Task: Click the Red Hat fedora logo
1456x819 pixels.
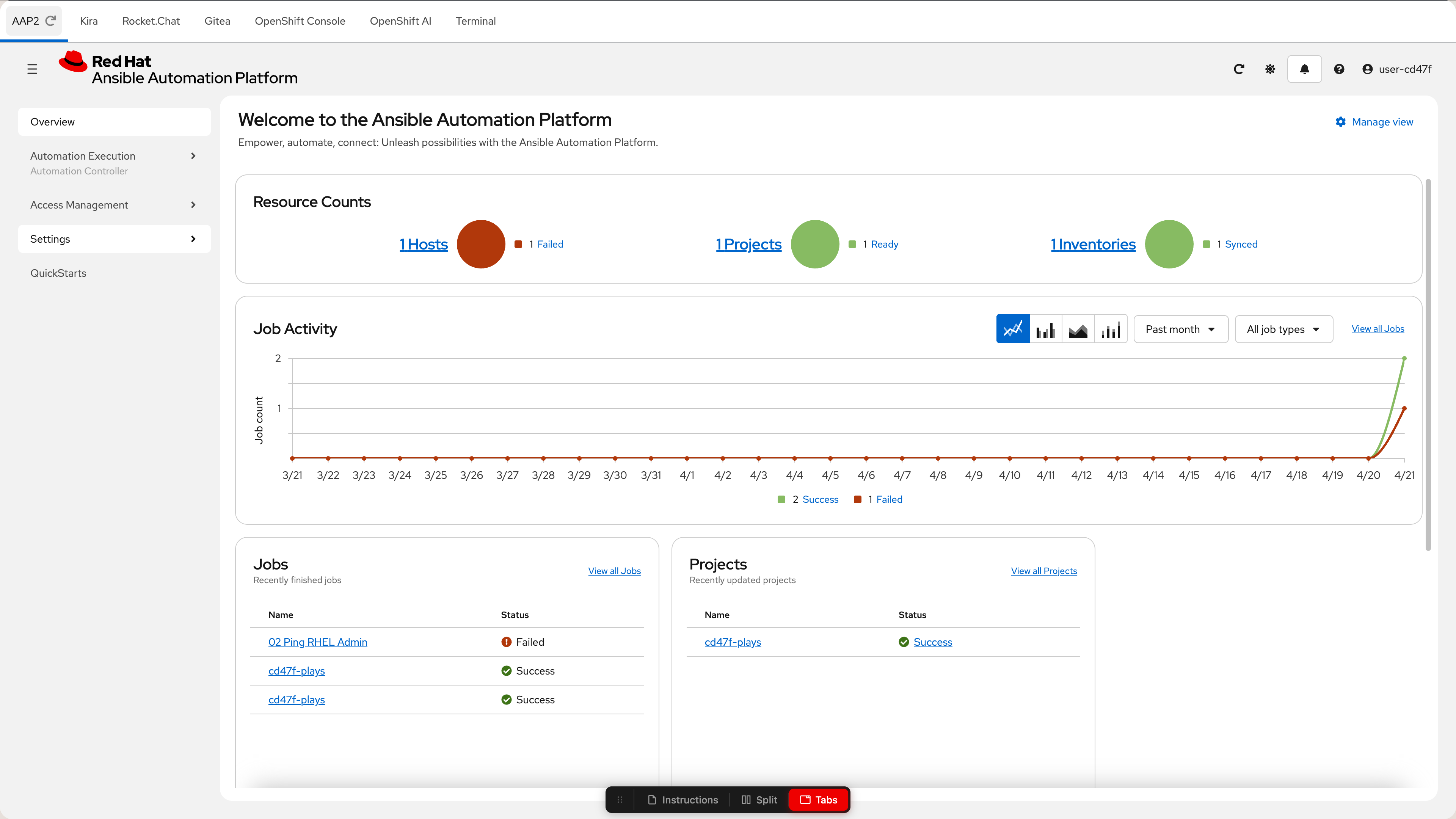Action: coord(73,61)
